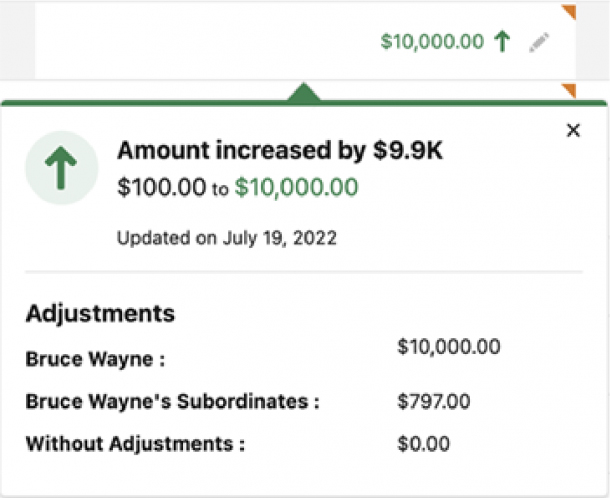Click Bruce Wayne's $10,000.00 adjustment value

coord(449,347)
